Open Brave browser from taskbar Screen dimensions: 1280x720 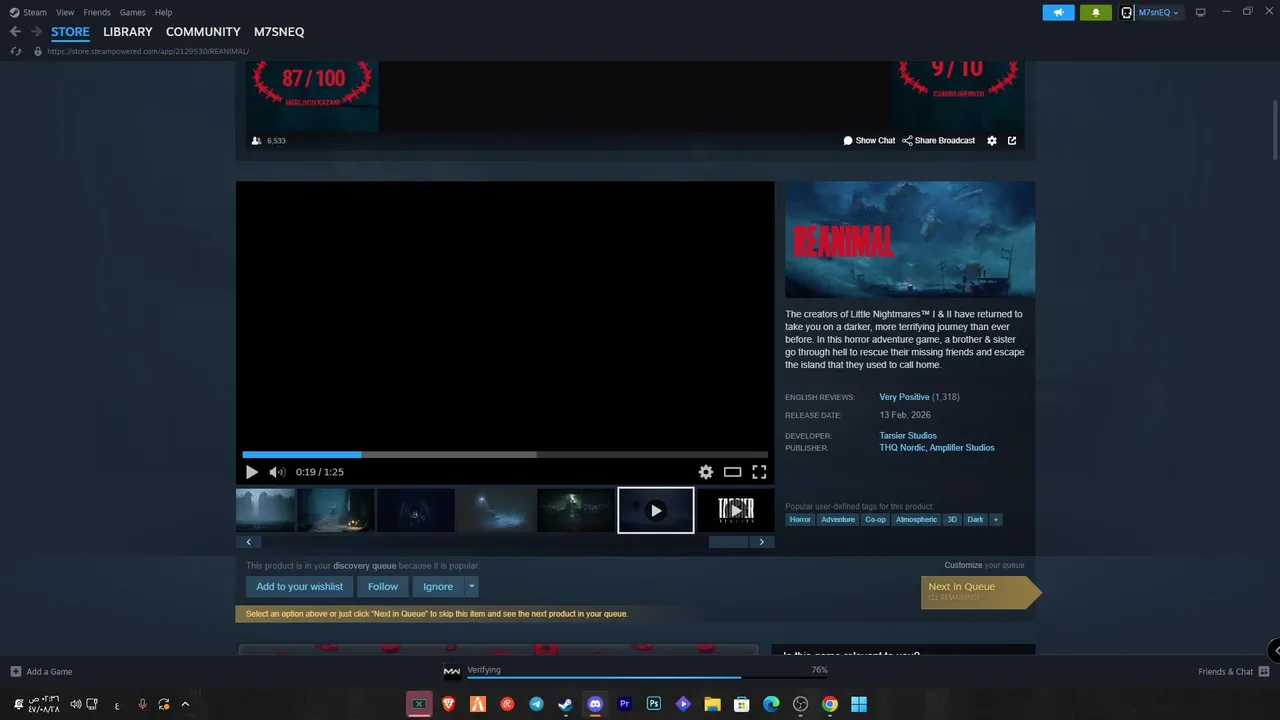pos(449,704)
